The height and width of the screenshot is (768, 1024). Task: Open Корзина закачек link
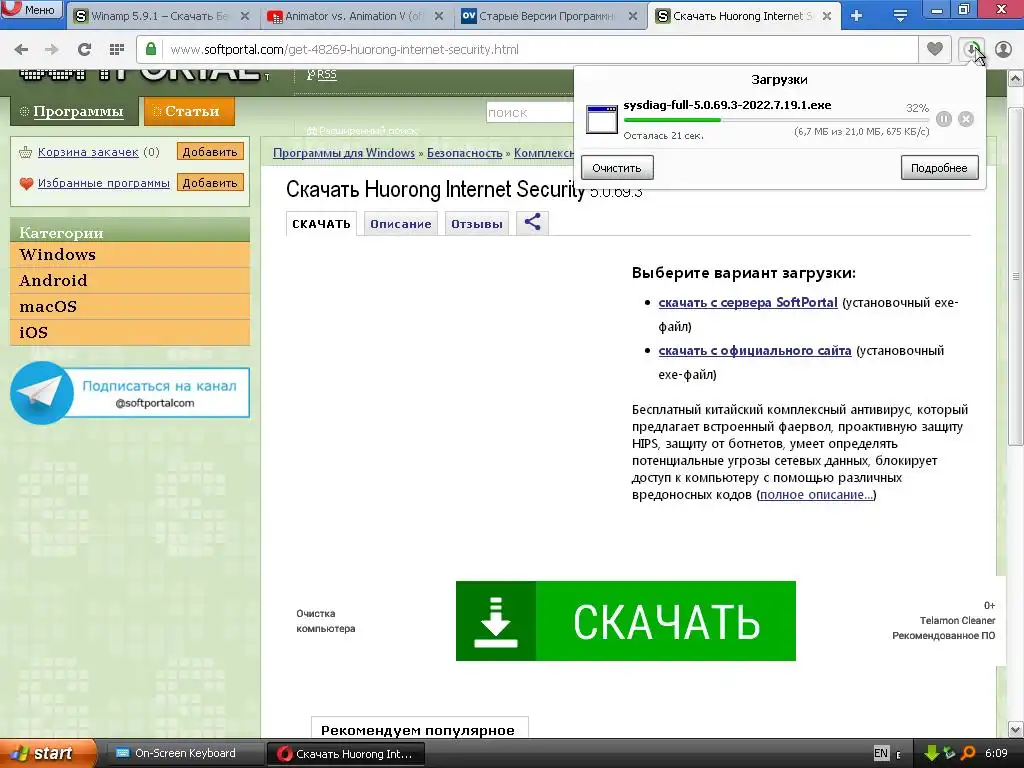coord(88,152)
